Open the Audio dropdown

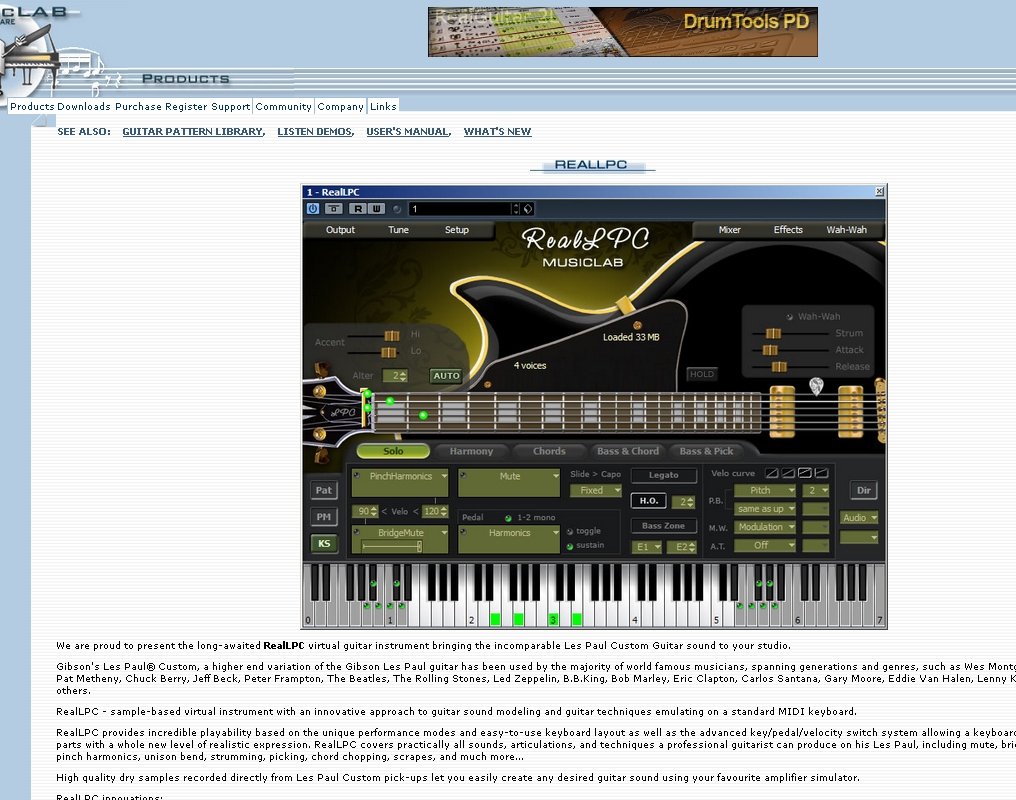click(x=859, y=518)
